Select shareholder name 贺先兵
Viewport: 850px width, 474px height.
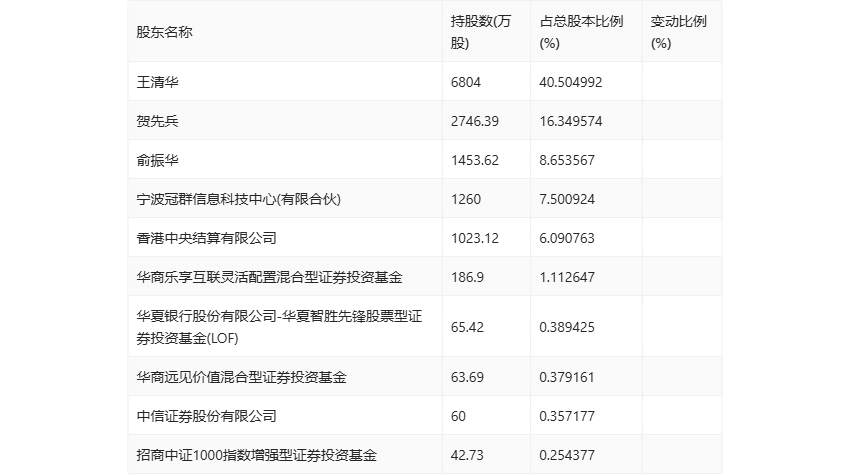point(157,121)
